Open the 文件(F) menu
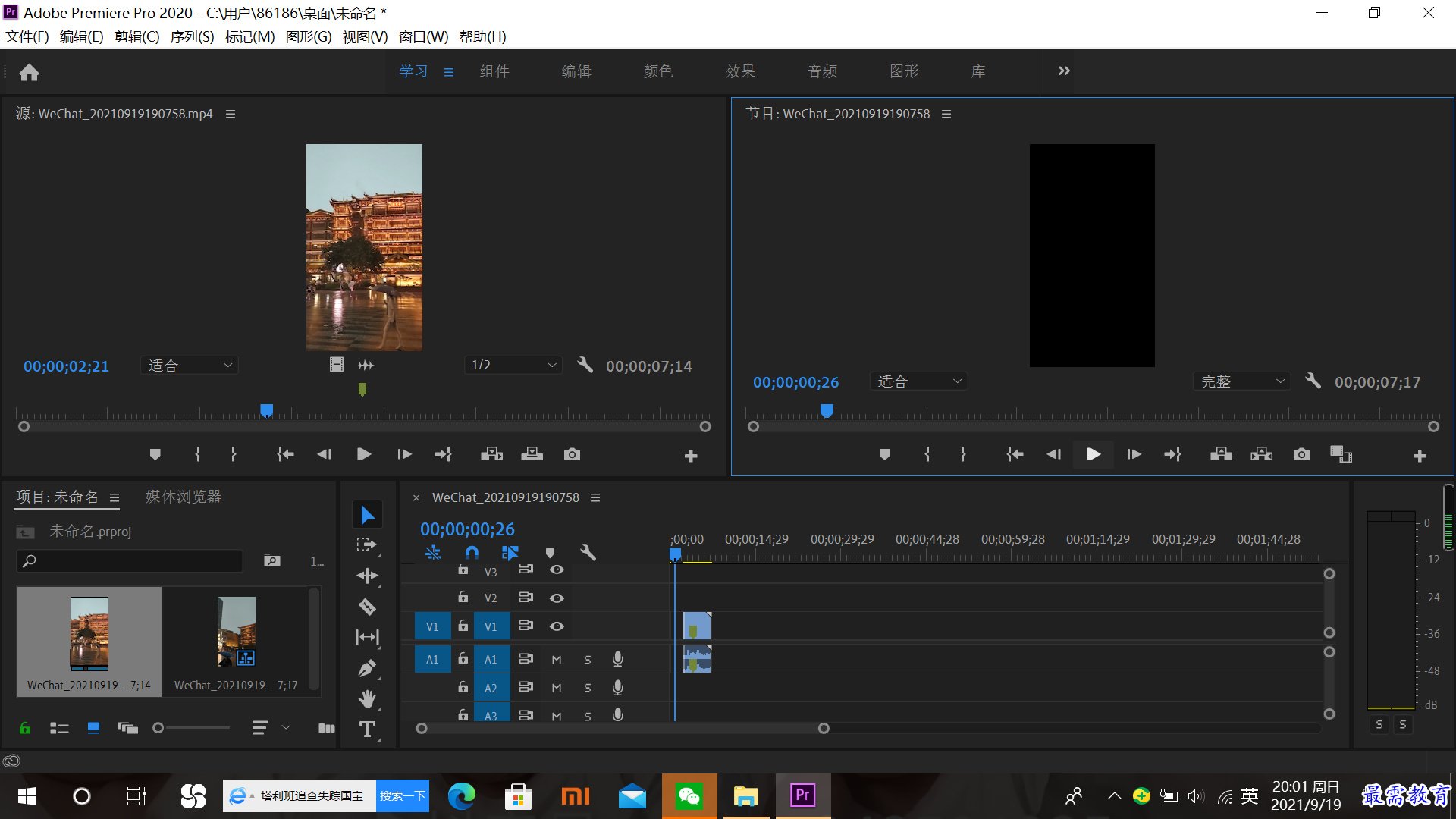 (27, 37)
